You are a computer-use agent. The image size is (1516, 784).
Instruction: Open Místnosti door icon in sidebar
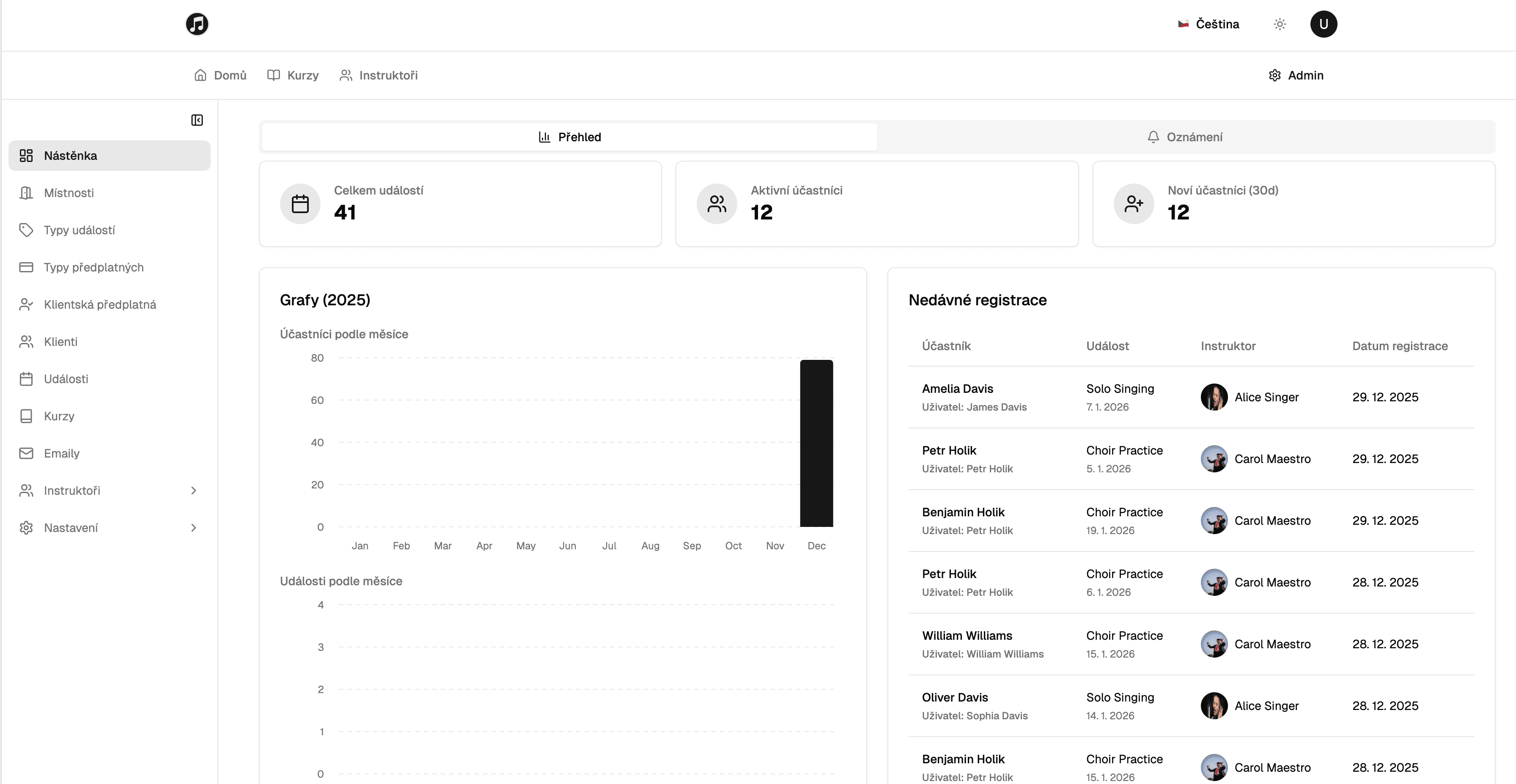point(26,193)
